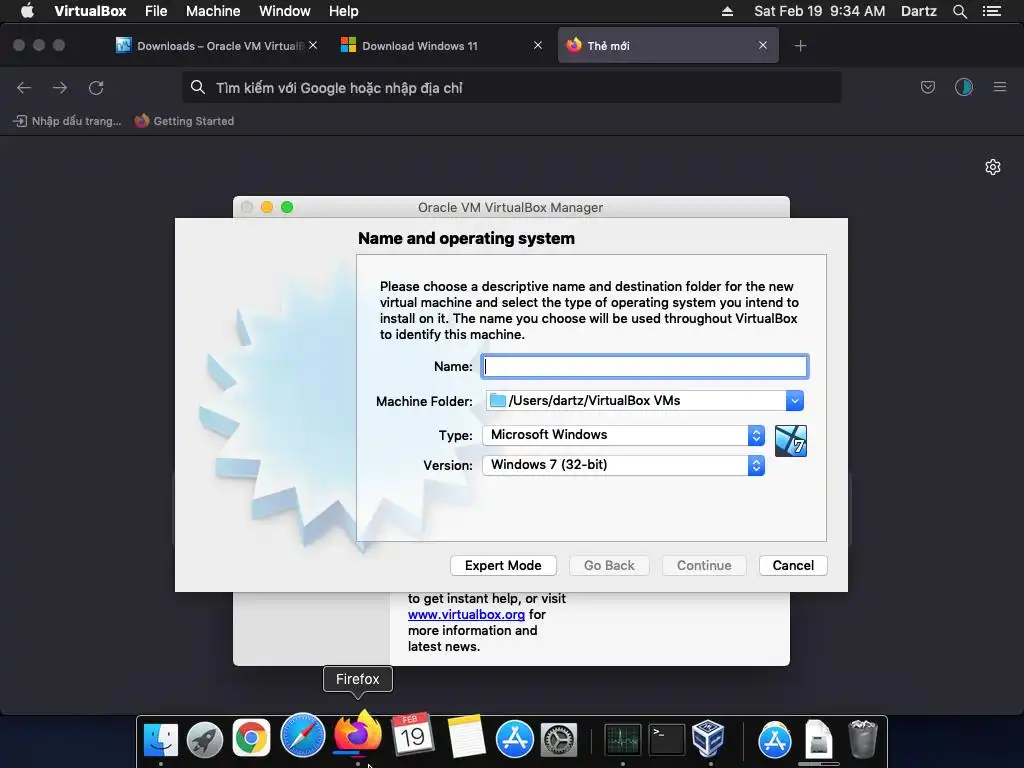
Task: Click the Downloads stack in dock
Action: tap(818, 739)
